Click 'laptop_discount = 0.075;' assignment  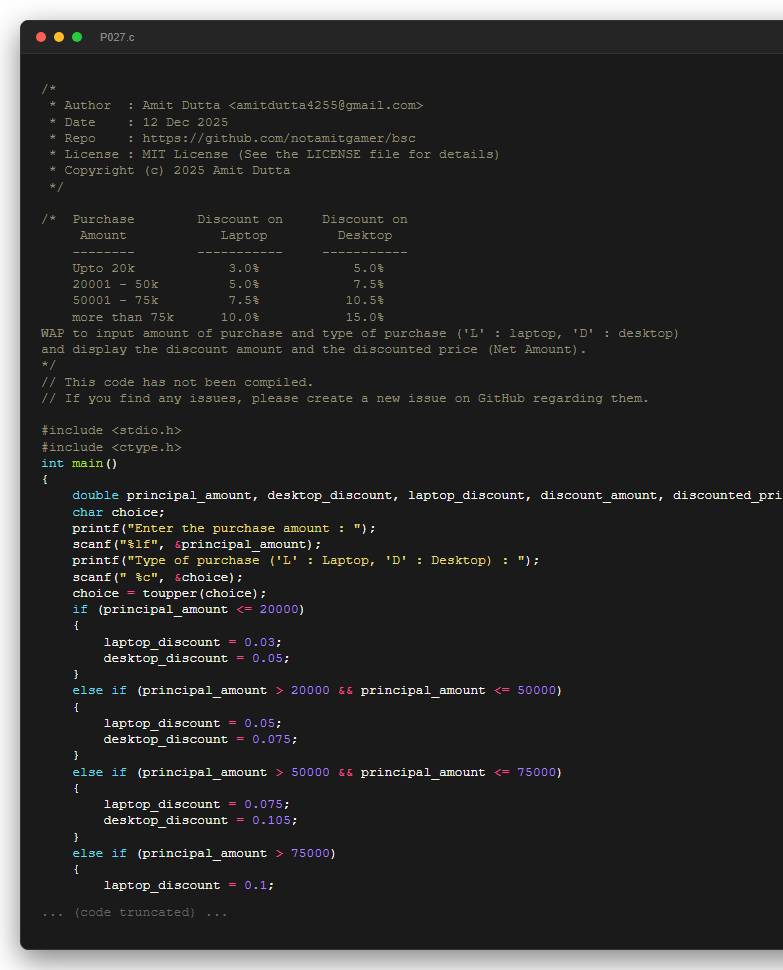click(x=197, y=804)
